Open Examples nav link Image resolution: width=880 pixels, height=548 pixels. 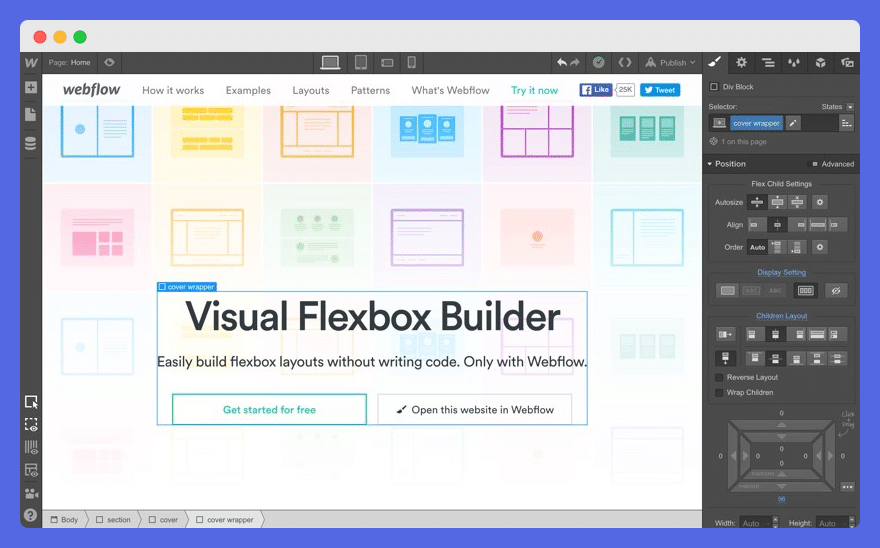click(x=248, y=90)
